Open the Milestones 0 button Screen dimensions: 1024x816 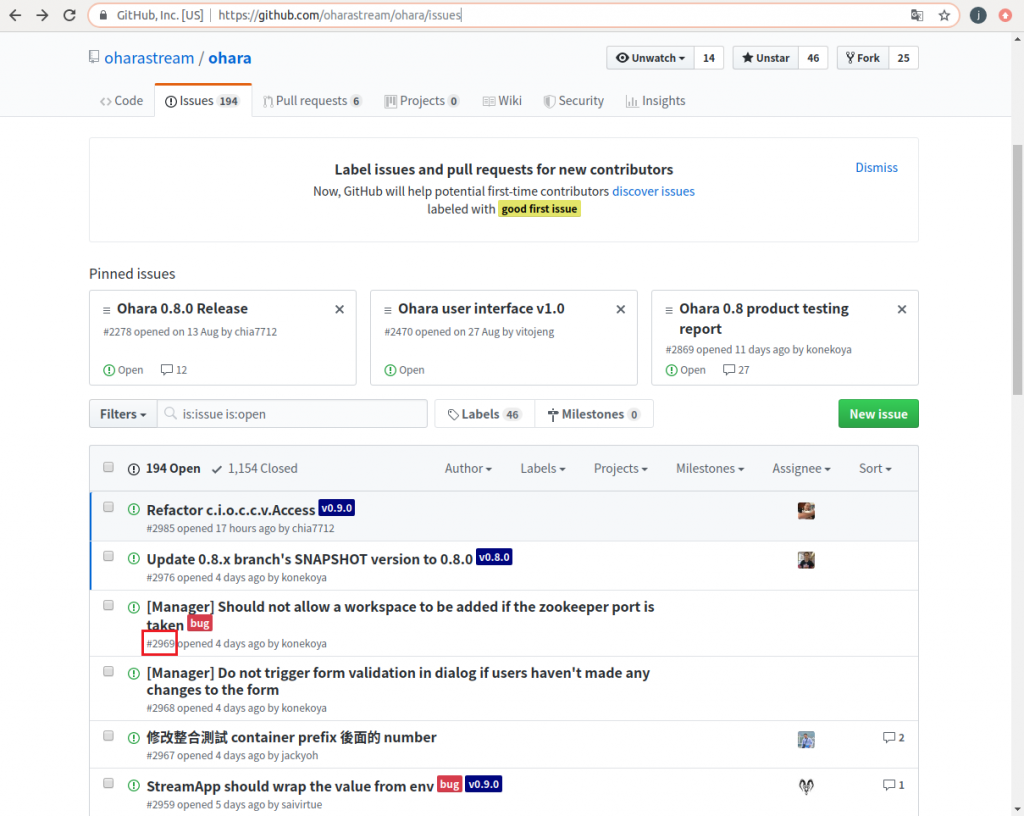click(x=594, y=414)
